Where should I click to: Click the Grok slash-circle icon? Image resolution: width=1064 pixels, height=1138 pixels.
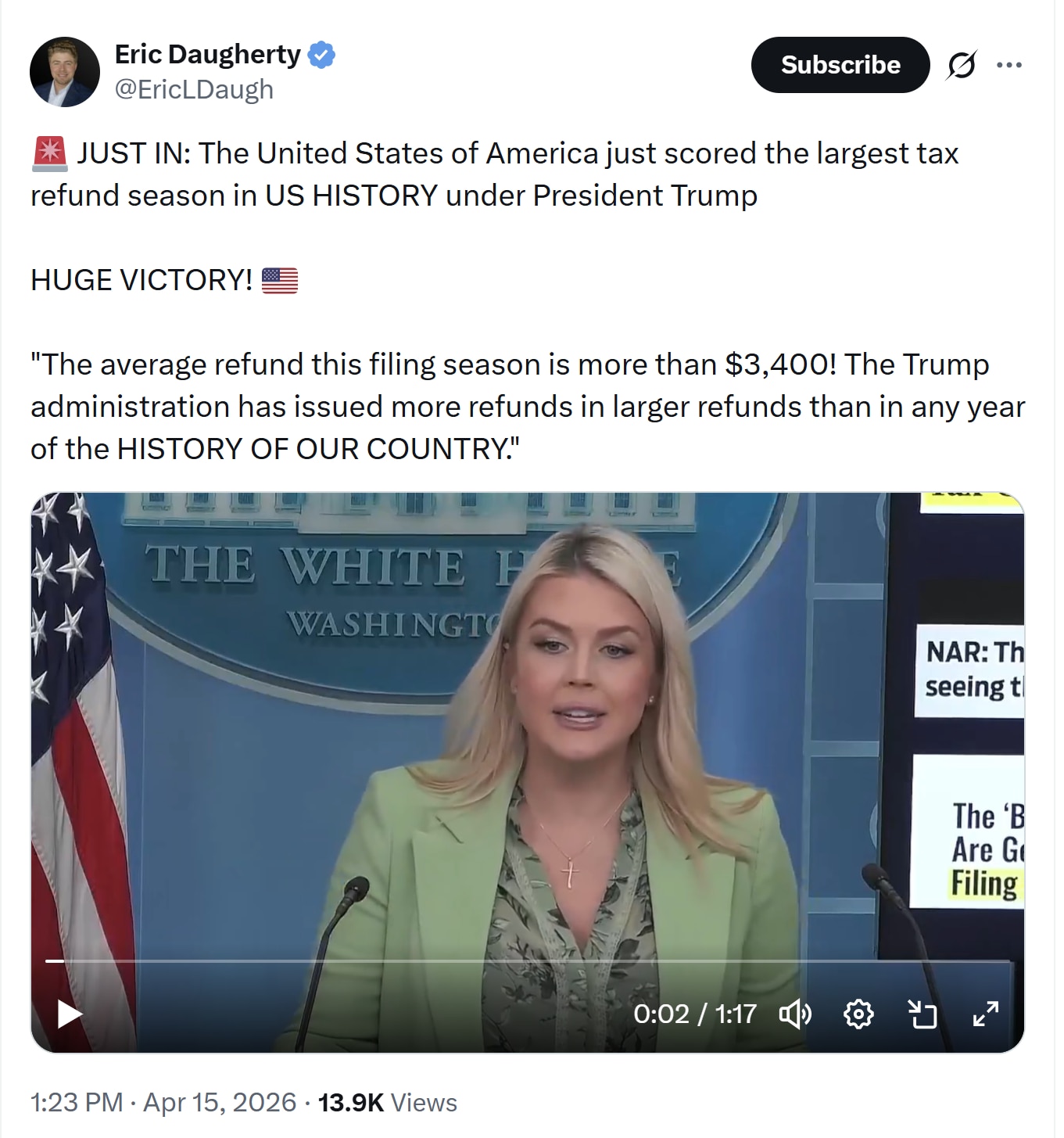tap(961, 65)
